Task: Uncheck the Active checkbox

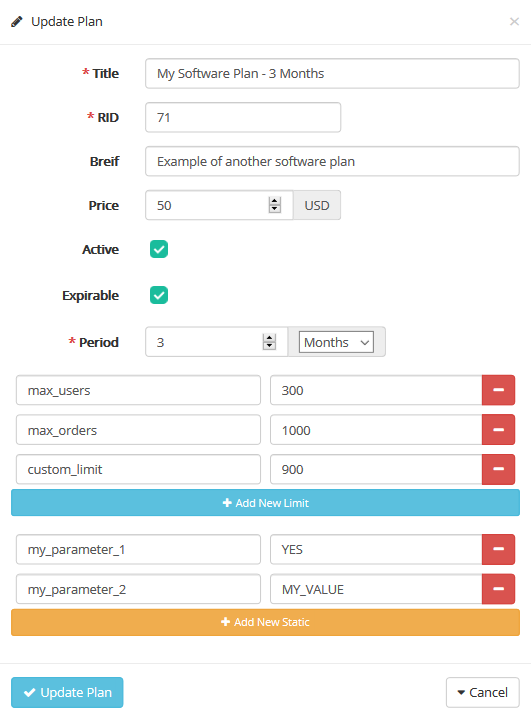Action: coord(159,249)
